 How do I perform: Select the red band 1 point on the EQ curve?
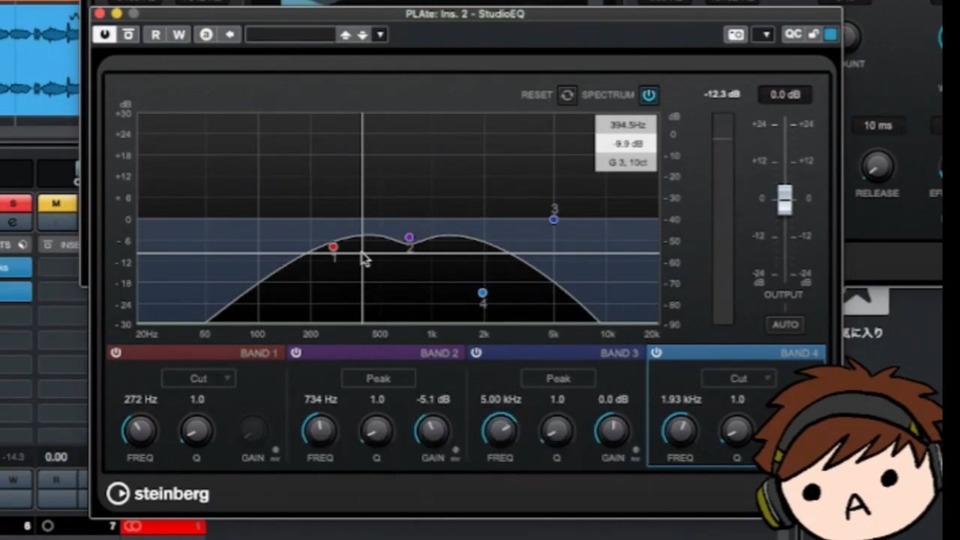tap(333, 247)
